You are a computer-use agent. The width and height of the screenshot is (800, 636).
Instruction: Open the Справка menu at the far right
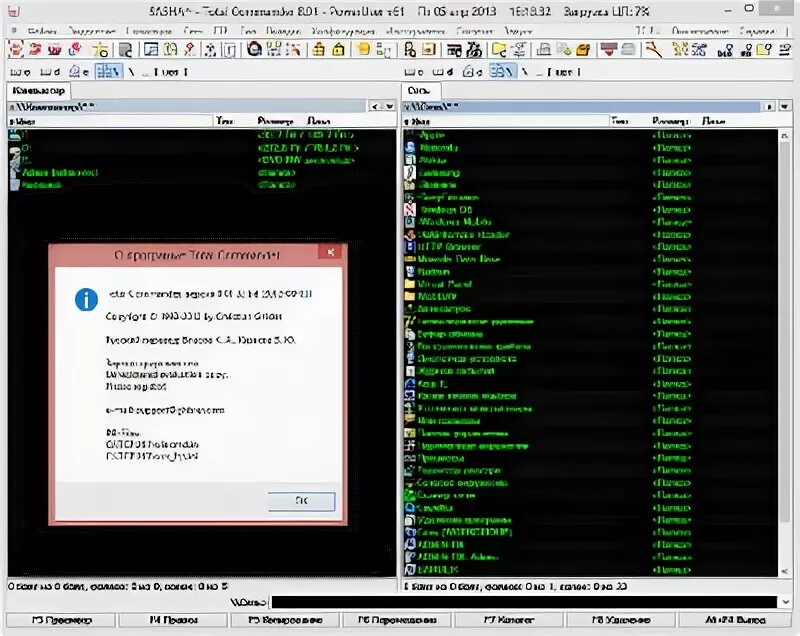(757, 31)
